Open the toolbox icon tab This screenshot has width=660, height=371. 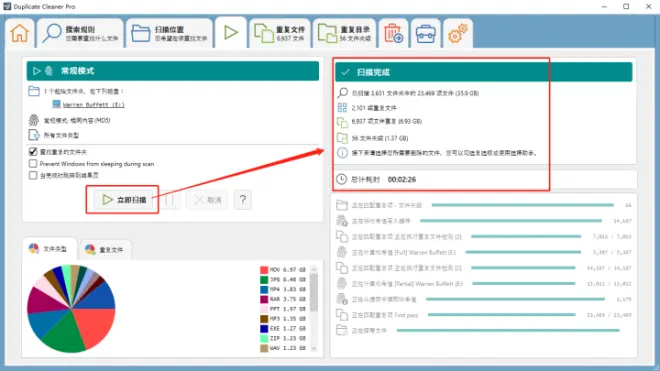[x=426, y=33]
